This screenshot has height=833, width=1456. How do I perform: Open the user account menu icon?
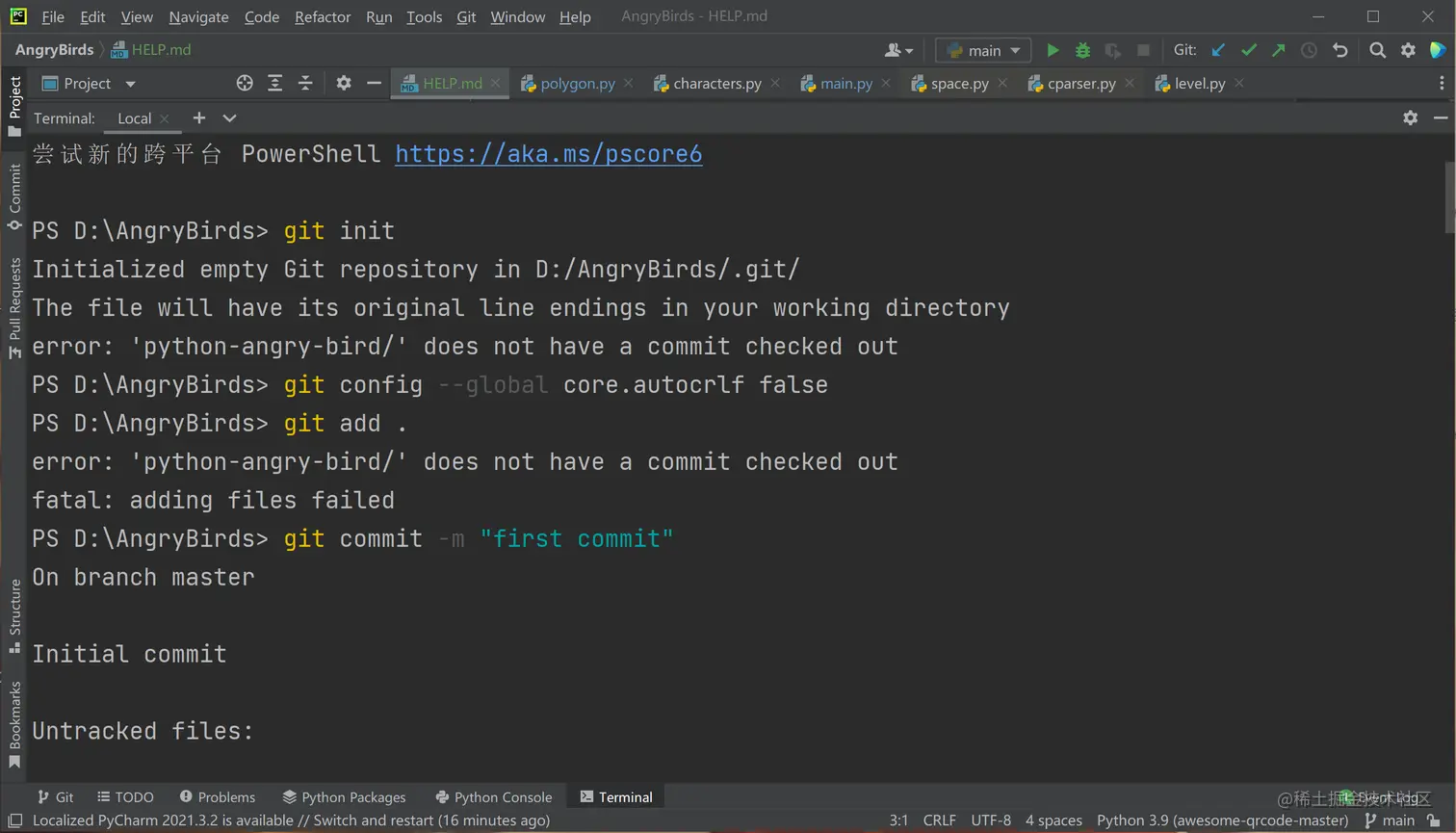pyautogui.click(x=898, y=50)
